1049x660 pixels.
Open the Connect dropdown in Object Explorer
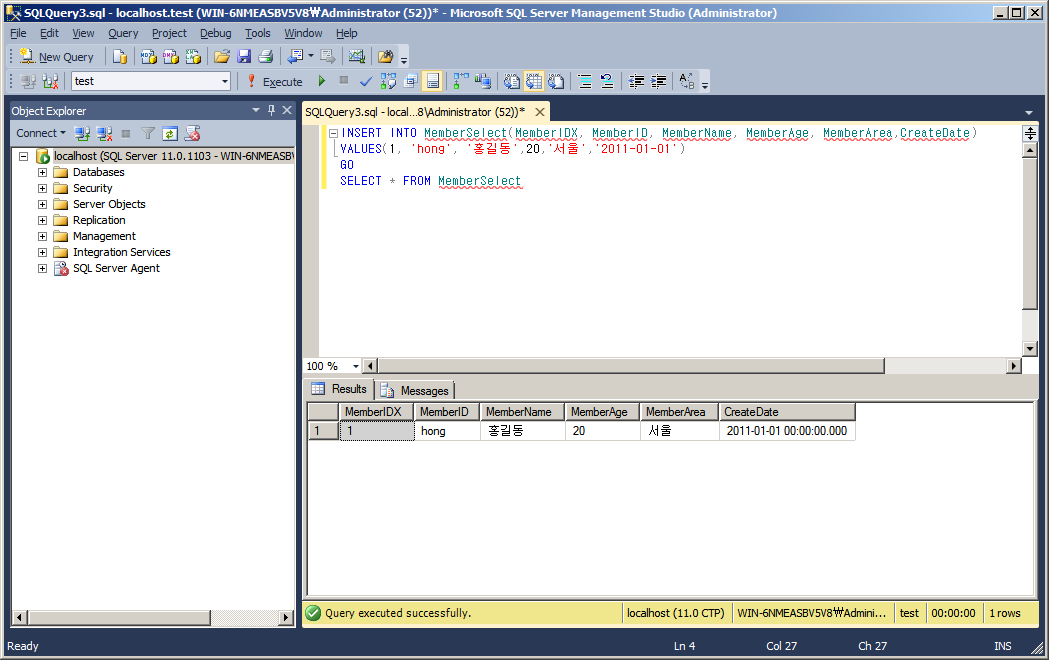[41, 133]
